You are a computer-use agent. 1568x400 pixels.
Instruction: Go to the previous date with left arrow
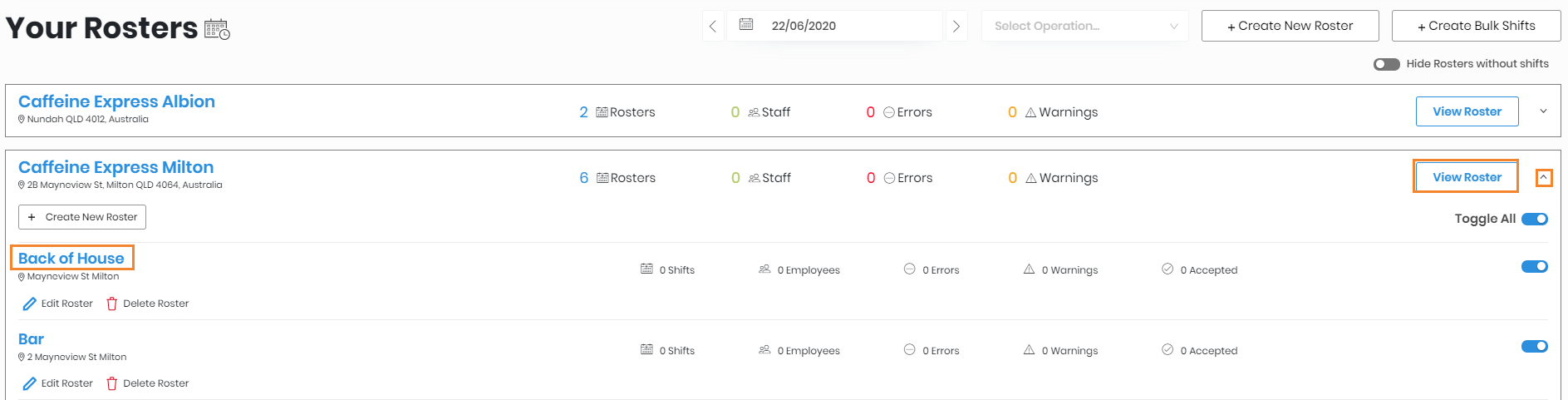point(712,26)
